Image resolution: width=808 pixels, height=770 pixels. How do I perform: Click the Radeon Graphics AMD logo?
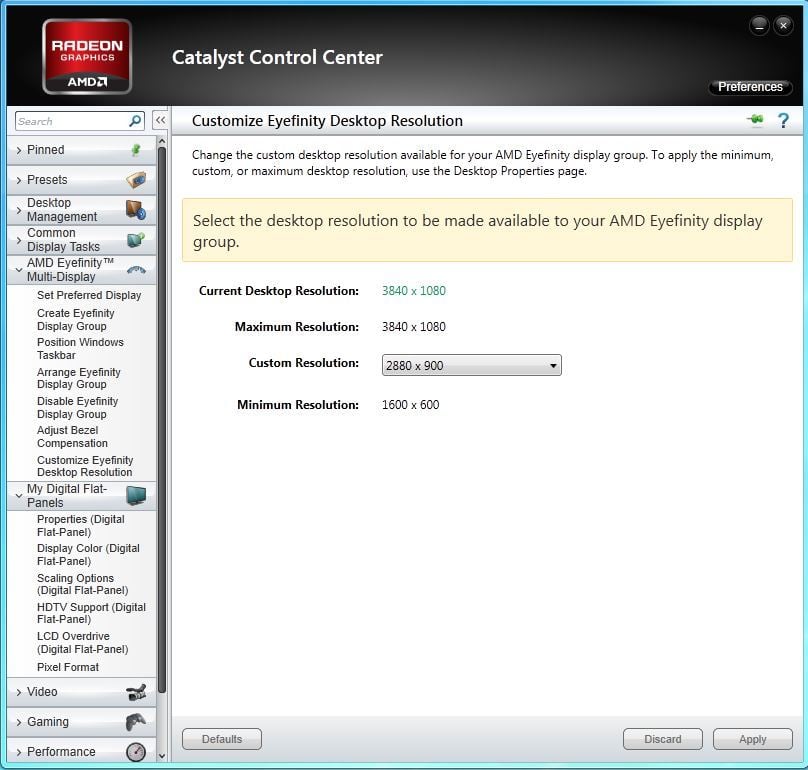pos(87,57)
